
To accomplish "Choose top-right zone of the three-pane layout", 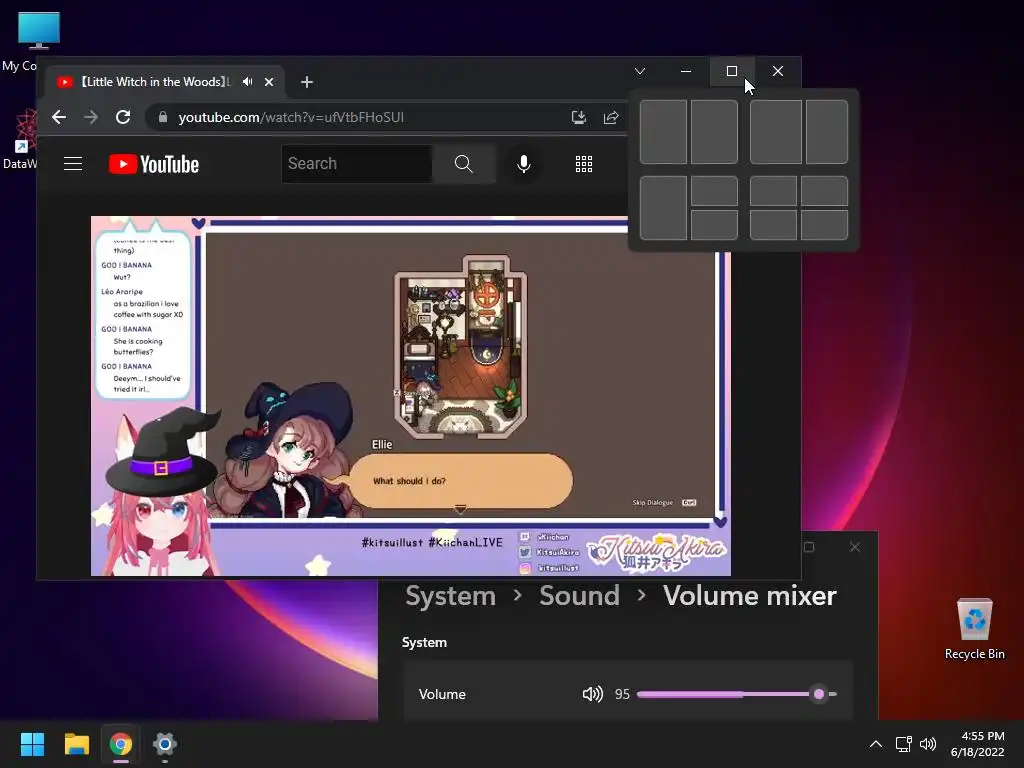I will point(714,191).
